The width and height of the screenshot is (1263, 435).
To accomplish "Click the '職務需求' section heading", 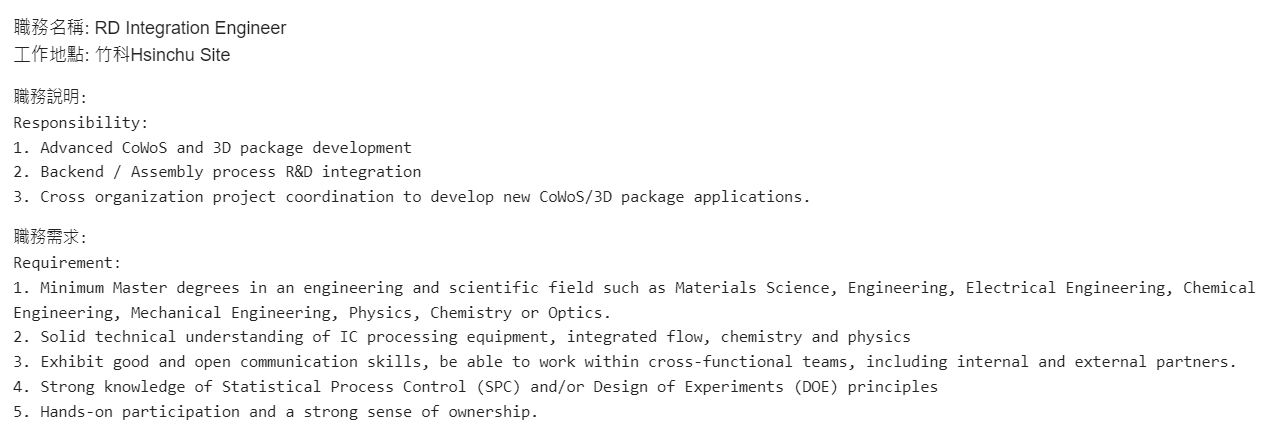I will [x=48, y=237].
